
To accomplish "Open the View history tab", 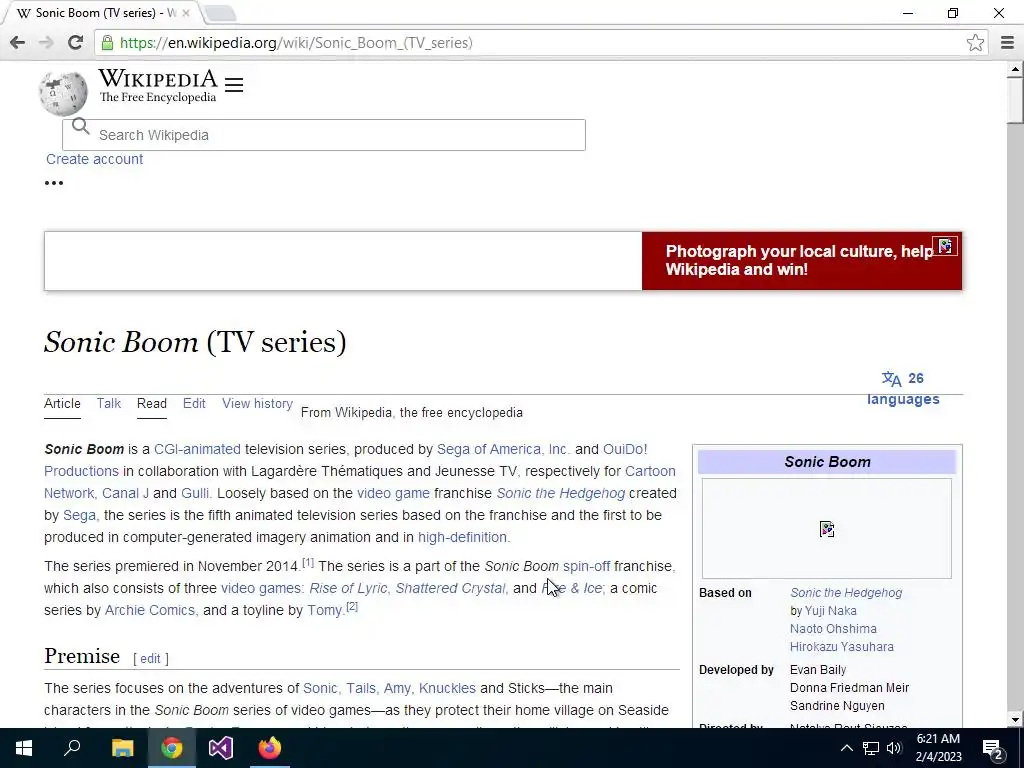I will (x=257, y=404).
